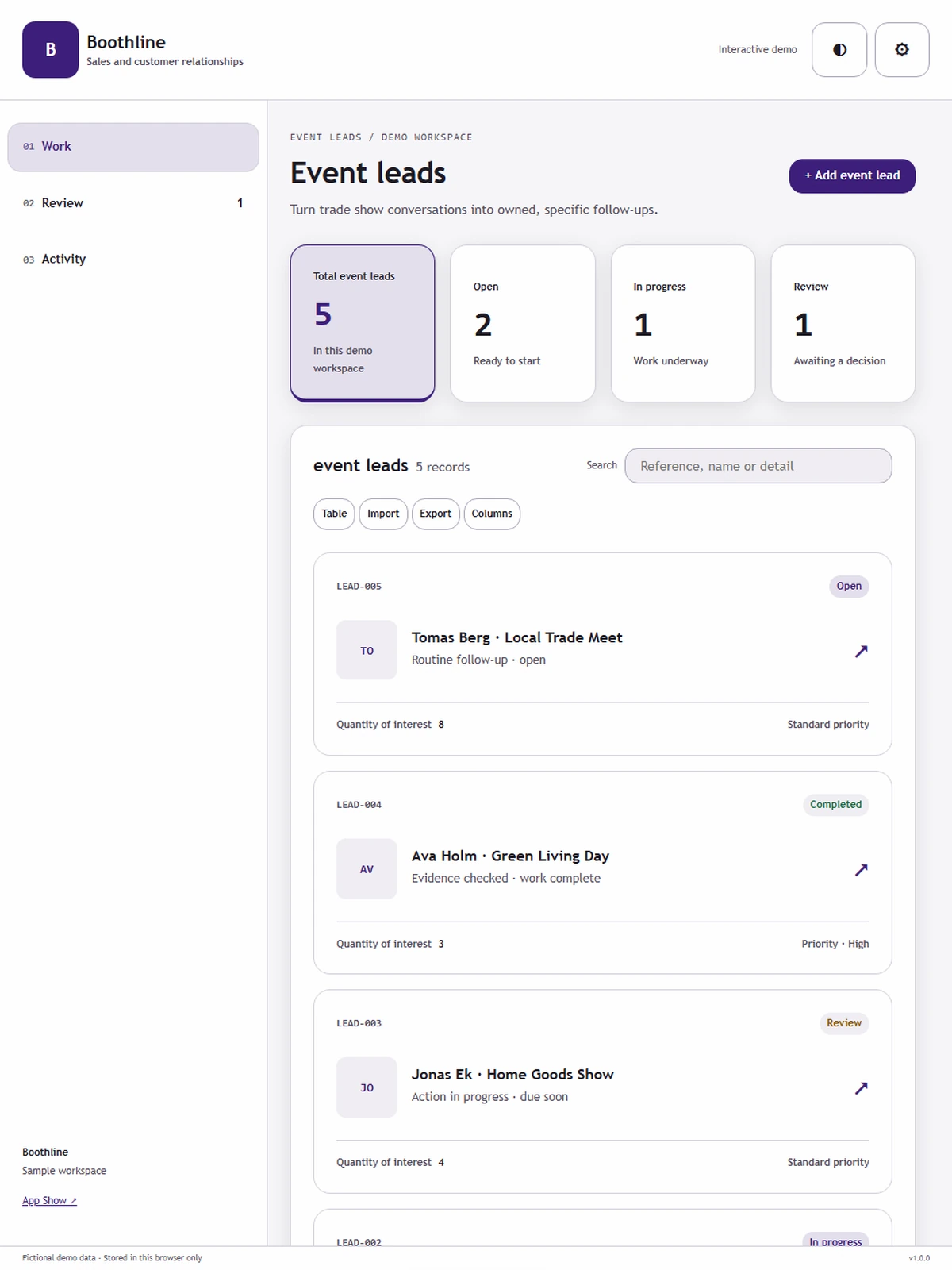Filter by the Open stat card

[x=523, y=323]
